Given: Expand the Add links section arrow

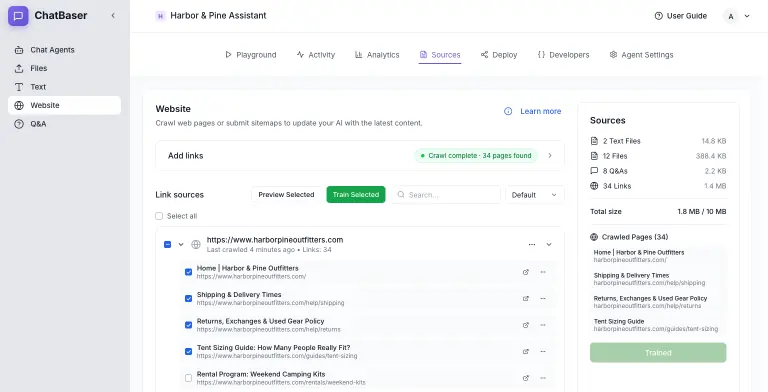Looking at the screenshot, I should coord(550,155).
